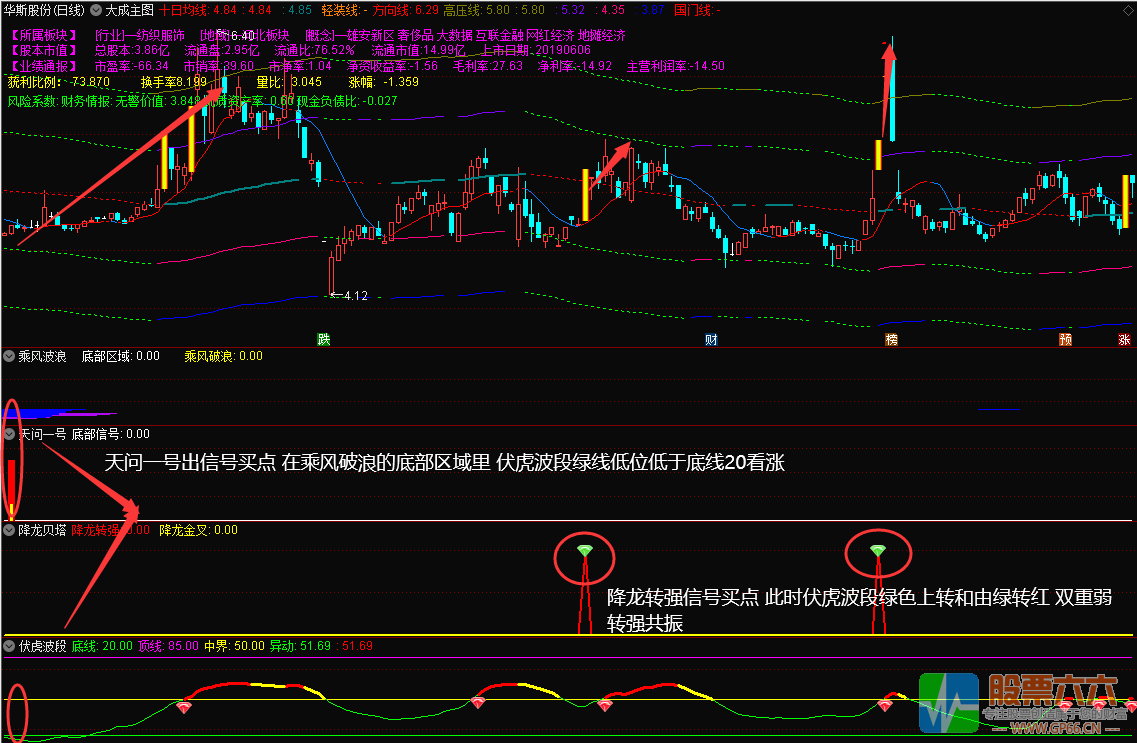Collapse the 降龙贝塔 indicator panel
This screenshot has width=1137, height=743.
(10, 530)
